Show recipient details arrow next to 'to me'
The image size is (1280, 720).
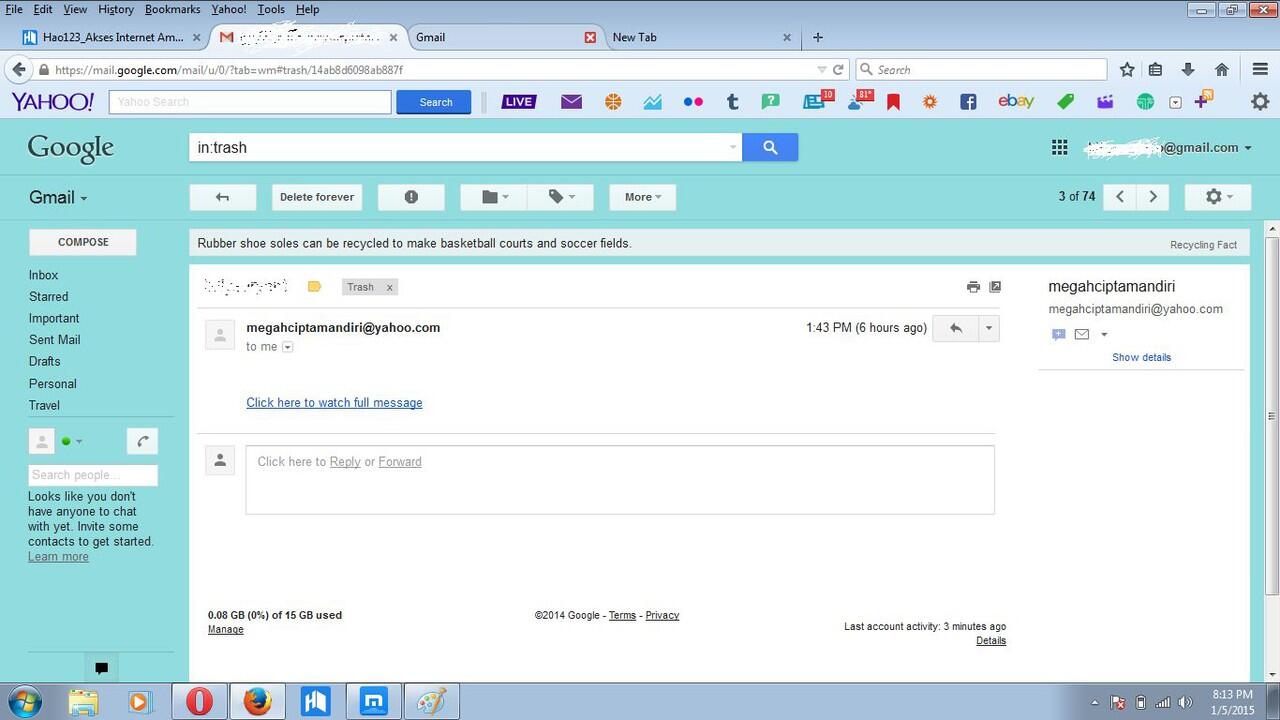point(287,347)
